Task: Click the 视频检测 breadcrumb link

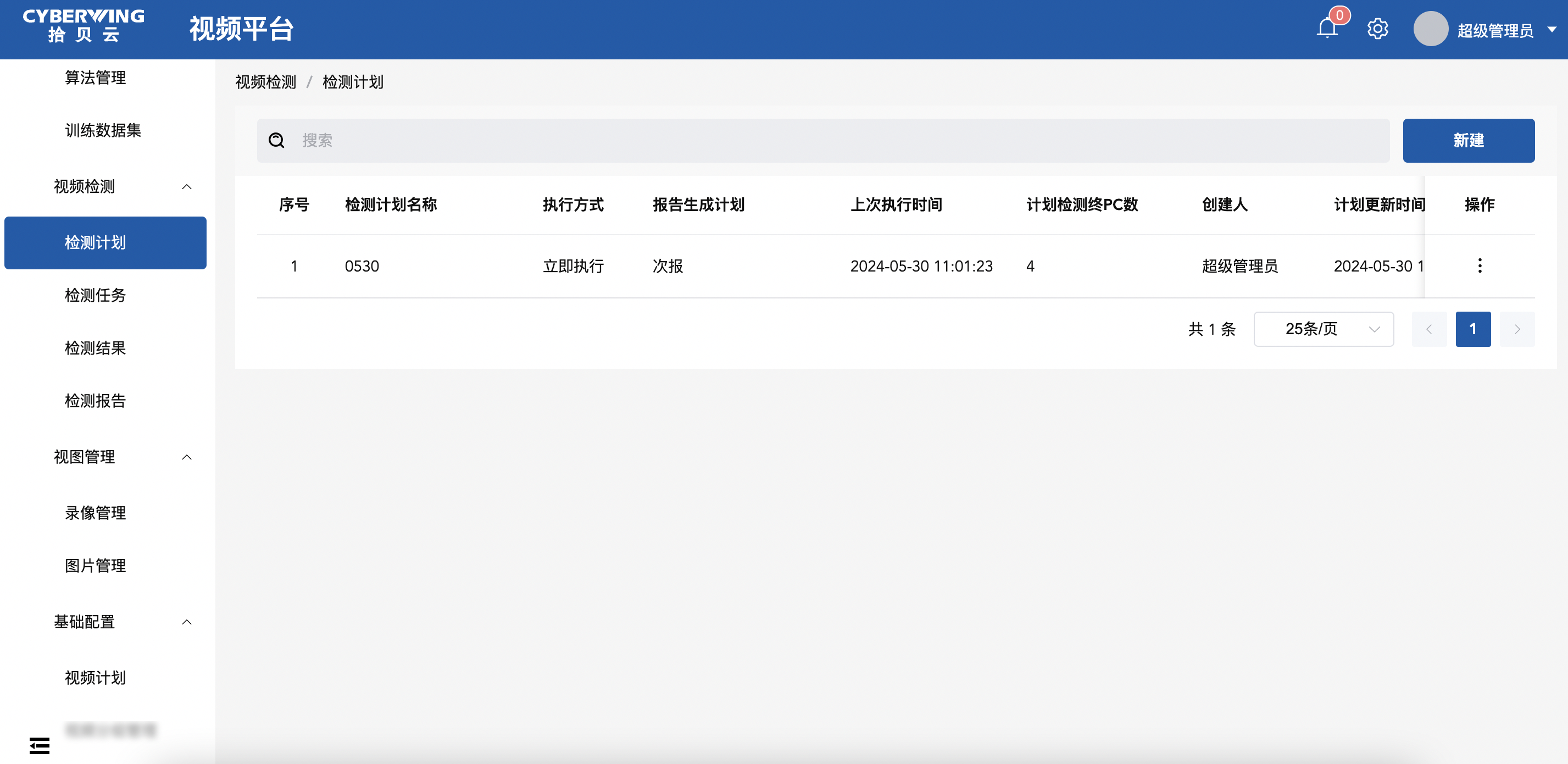Action: [x=265, y=81]
